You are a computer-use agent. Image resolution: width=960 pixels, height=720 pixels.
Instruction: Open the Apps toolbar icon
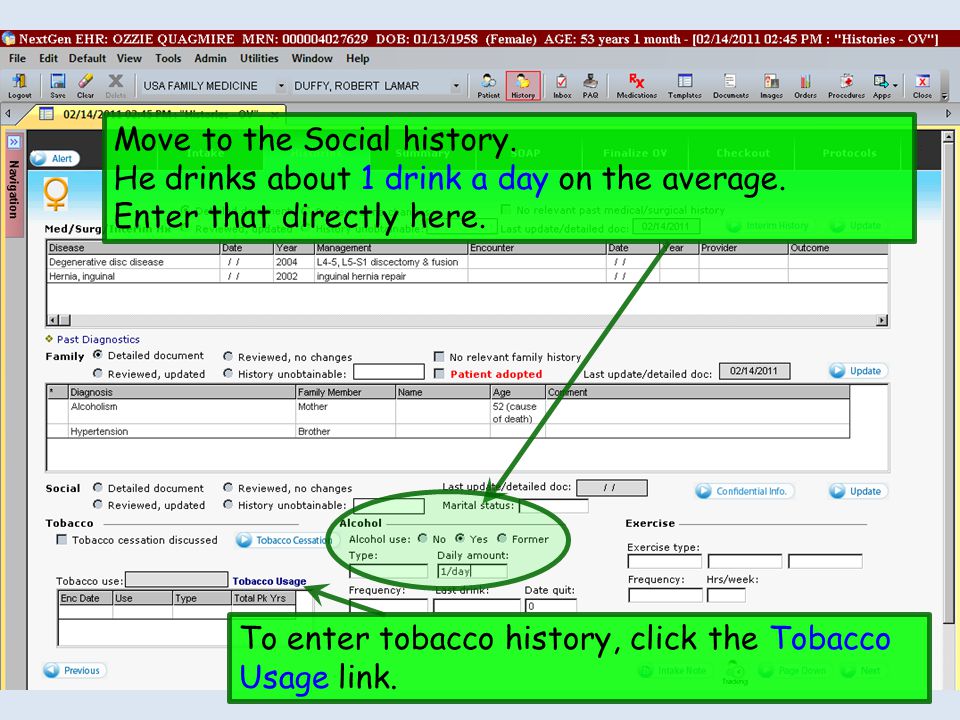point(881,85)
